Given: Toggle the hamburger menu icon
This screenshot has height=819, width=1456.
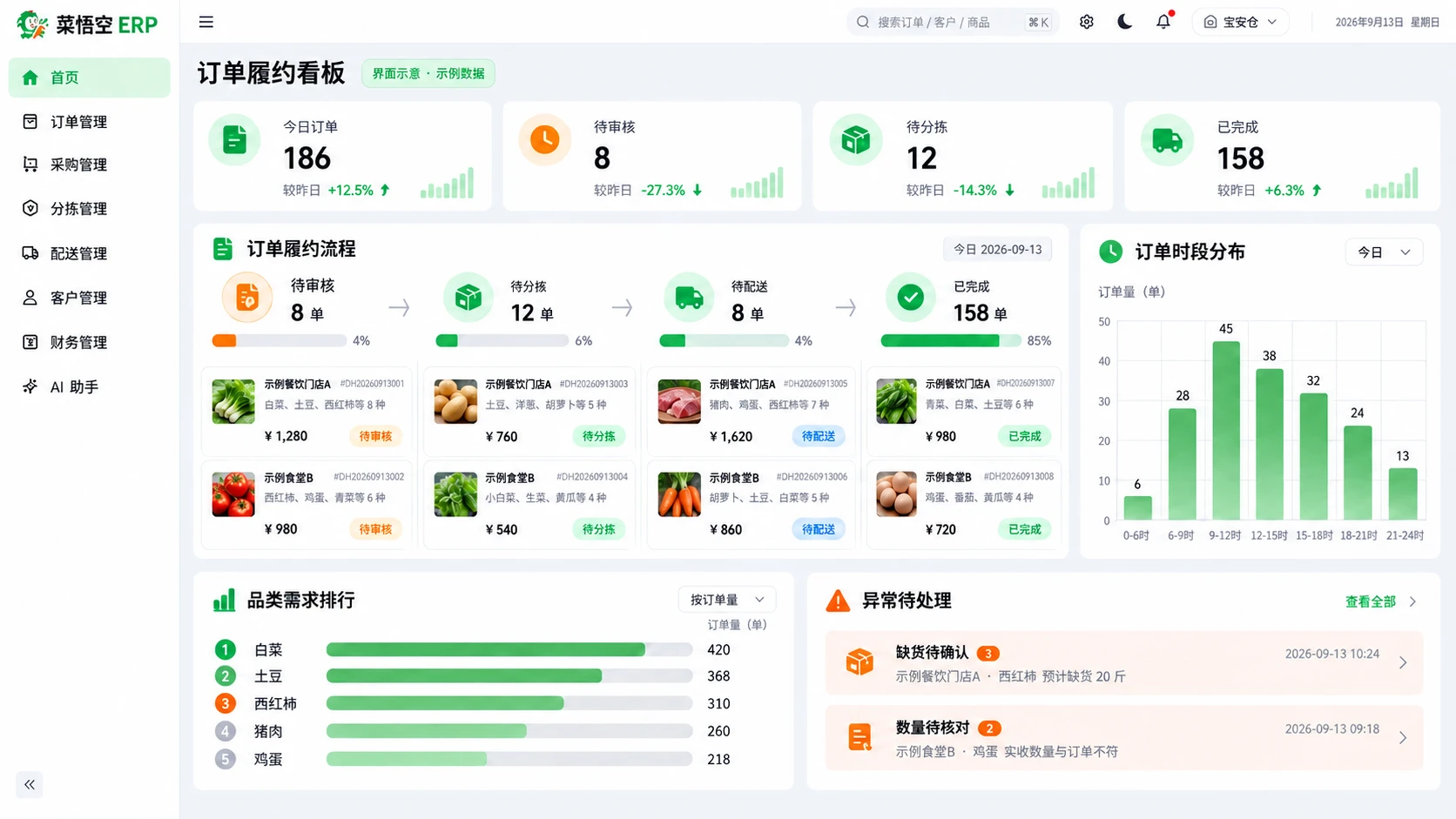Looking at the screenshot, I should pyautogui.click(x=206, y=22).
